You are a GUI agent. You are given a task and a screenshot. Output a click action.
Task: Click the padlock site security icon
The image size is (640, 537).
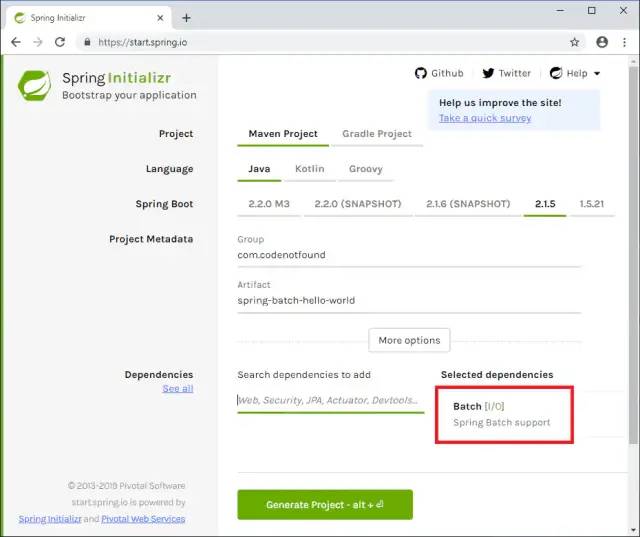point(87,42)
